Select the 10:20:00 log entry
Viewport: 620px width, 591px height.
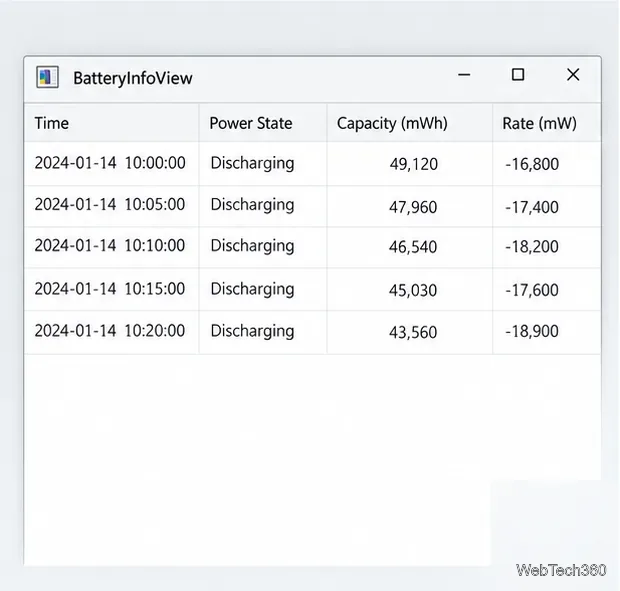click(312, 332)
